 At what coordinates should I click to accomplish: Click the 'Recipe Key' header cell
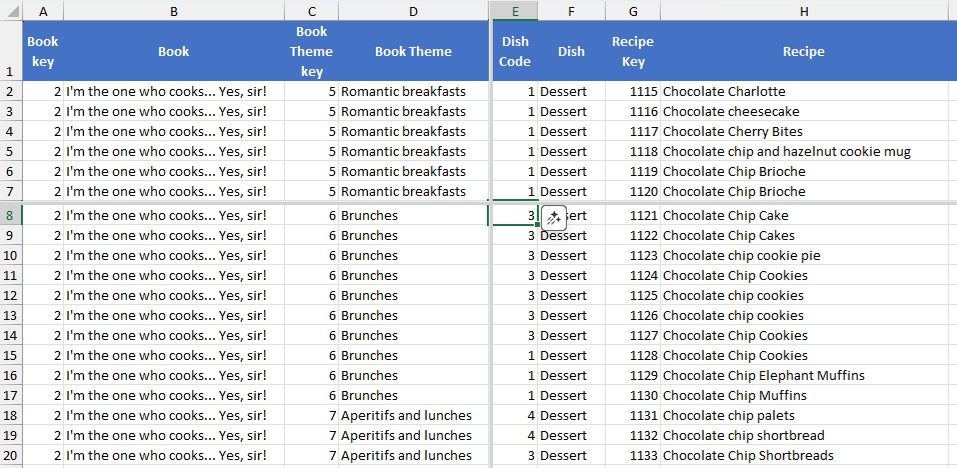632,51
